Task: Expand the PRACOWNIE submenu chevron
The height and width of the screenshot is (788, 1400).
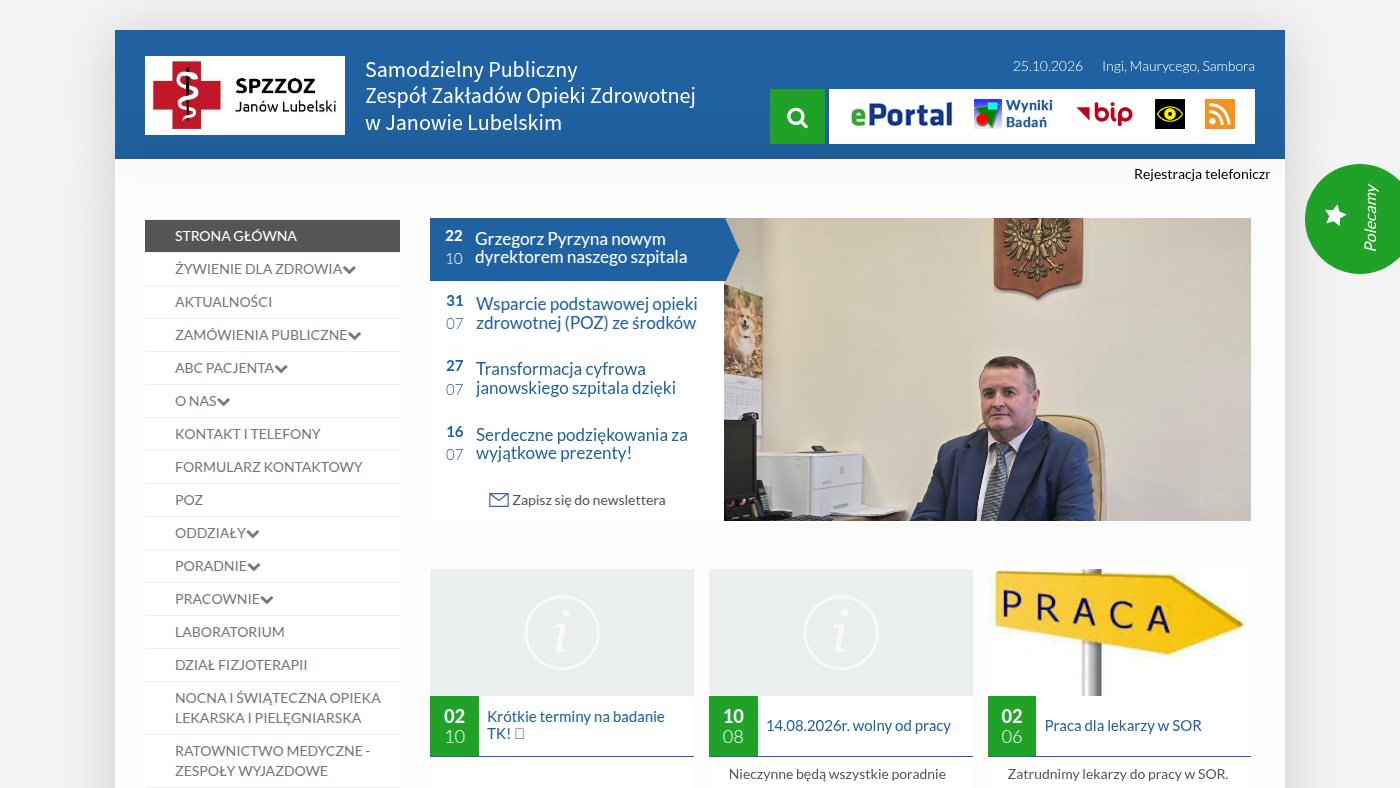Action: (268, 600)
